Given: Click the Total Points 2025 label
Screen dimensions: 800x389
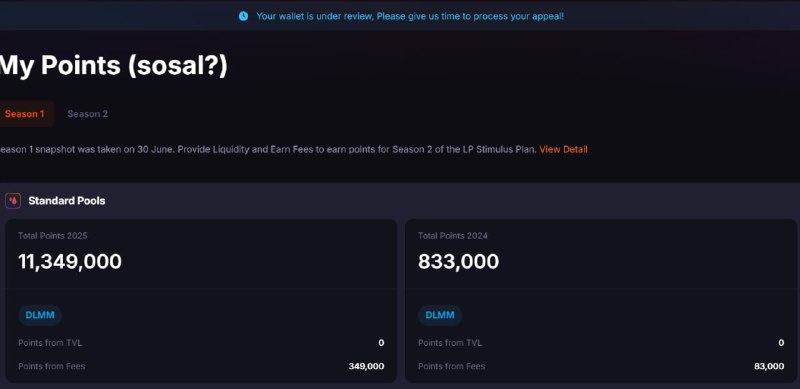Looking at the screenshot, I should tap(53, 236).
